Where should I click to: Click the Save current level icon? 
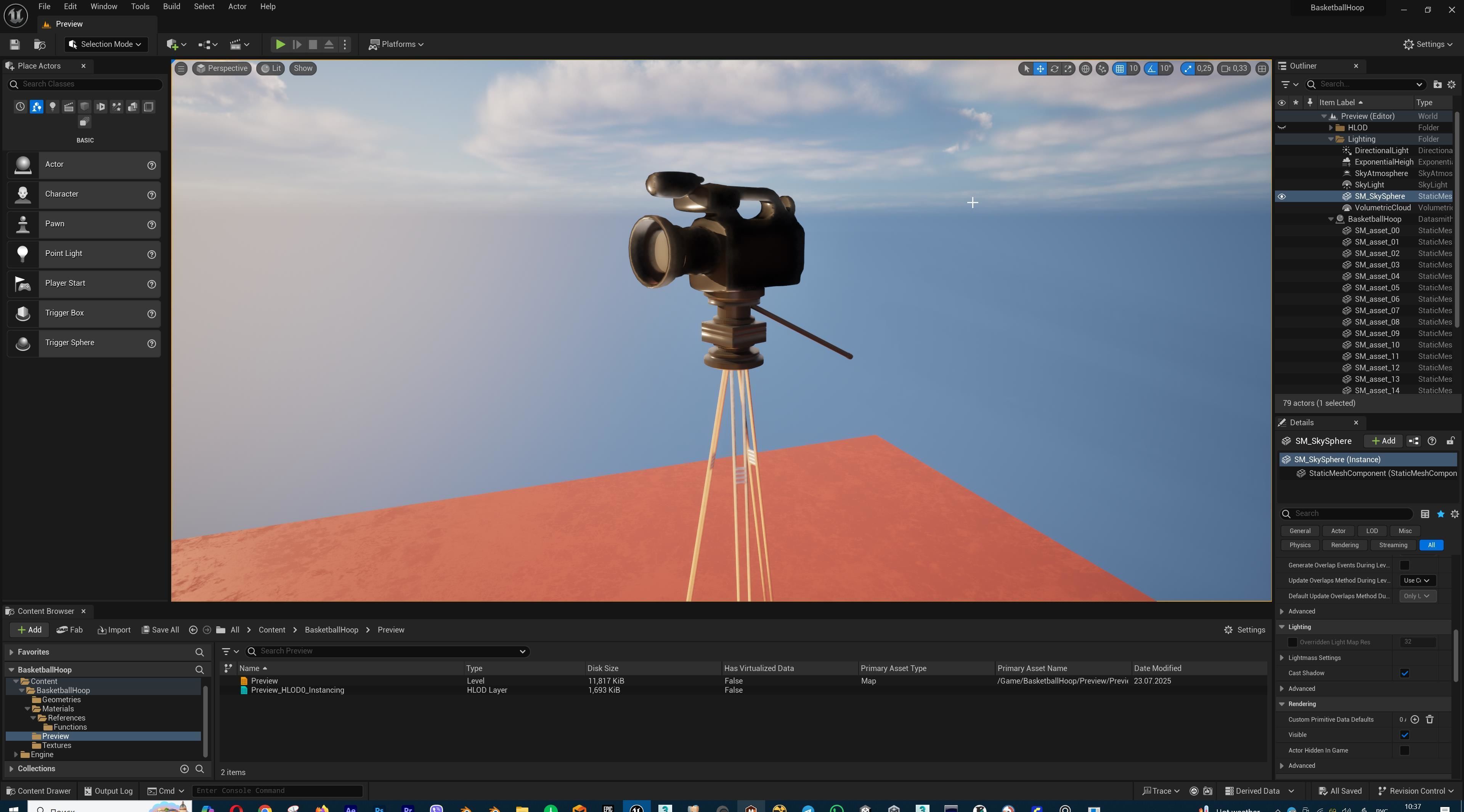tap(15, 44)
